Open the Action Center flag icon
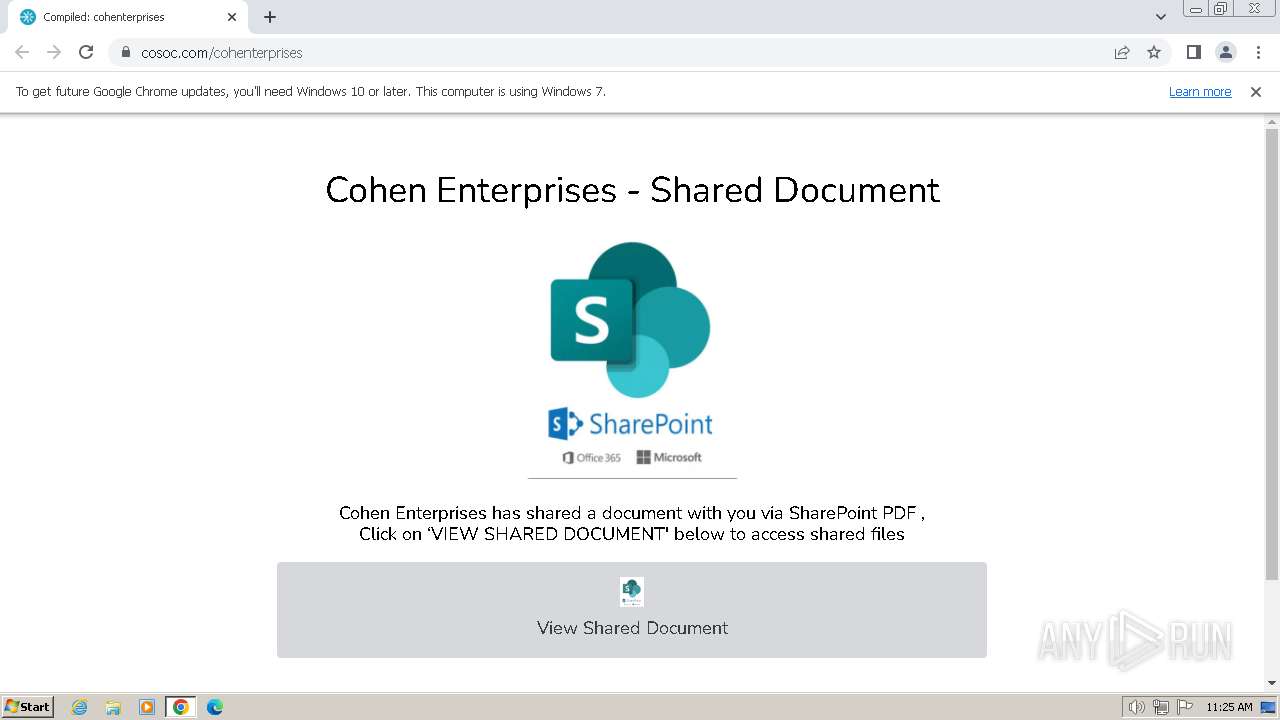 point(1185,707)
